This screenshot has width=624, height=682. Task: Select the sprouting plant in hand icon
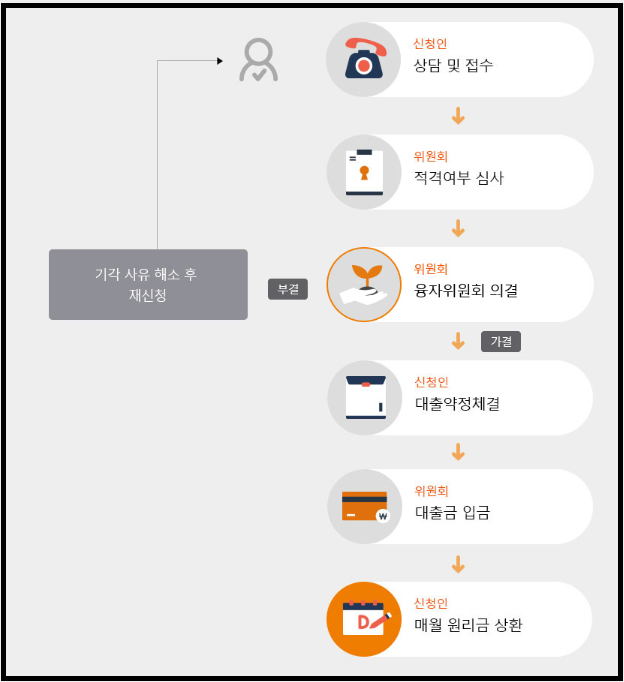[x=364, y=284]
